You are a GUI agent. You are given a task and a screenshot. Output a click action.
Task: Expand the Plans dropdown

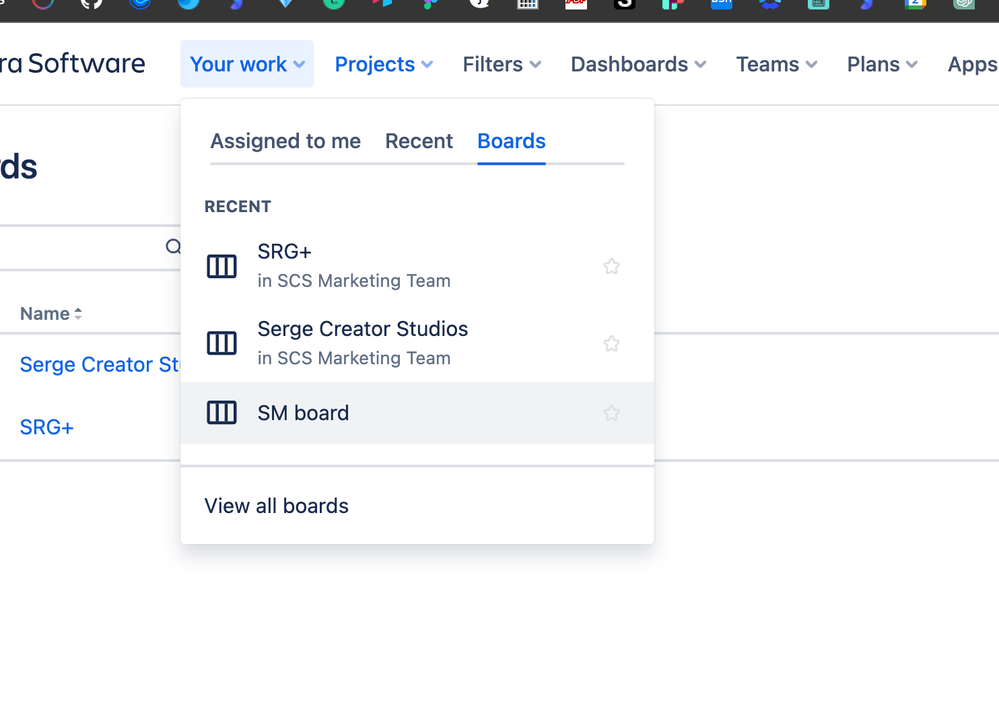coord(880,63)
